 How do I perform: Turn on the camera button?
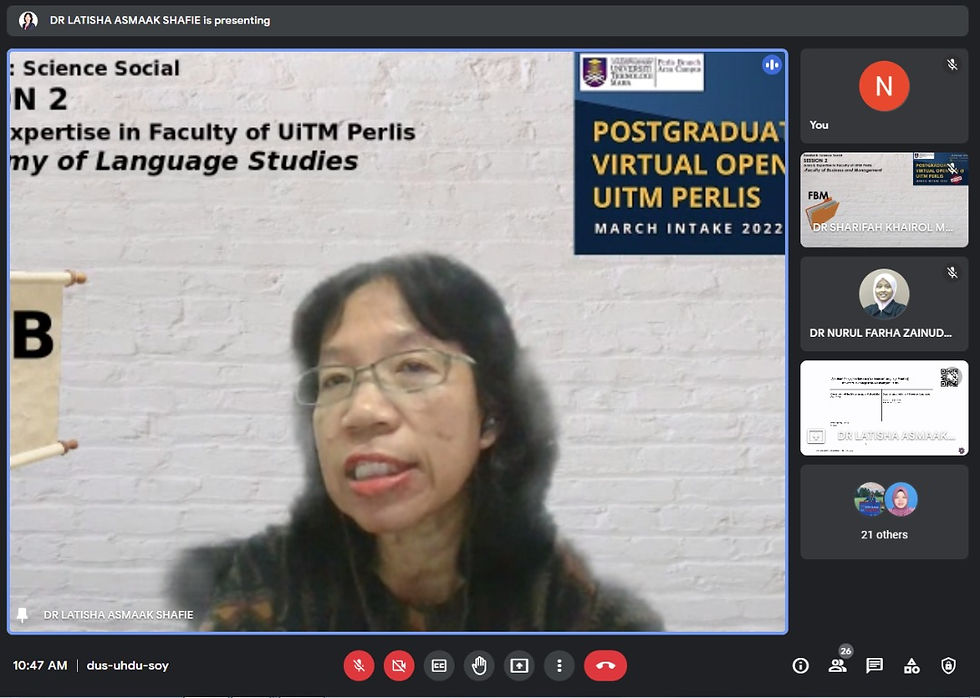tap(399, 666)
